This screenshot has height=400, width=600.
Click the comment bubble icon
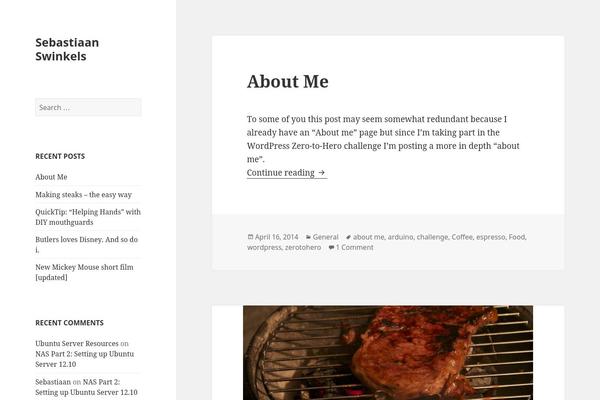pyautogui.click(x=331, y=247)
